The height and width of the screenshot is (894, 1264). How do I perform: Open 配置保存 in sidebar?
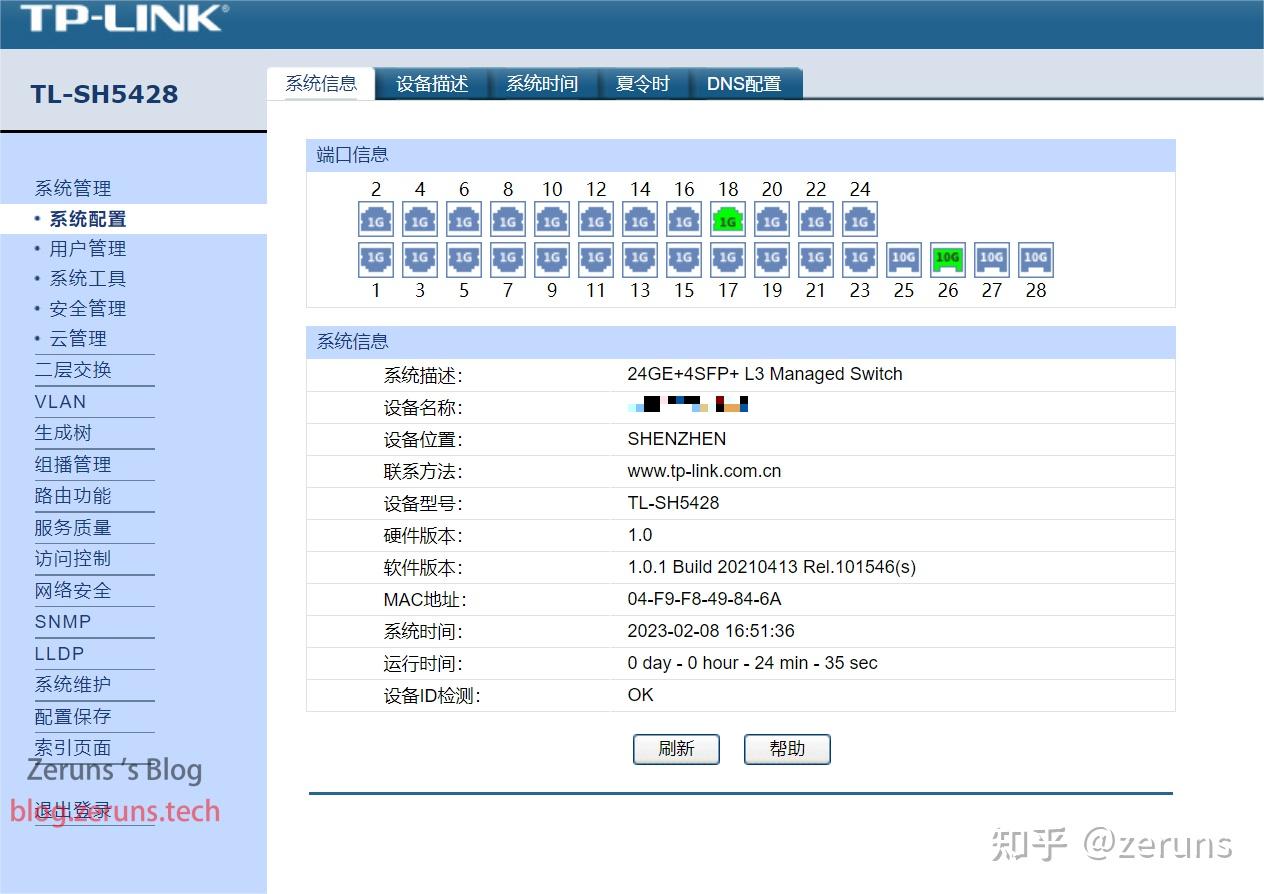(73, 717)
